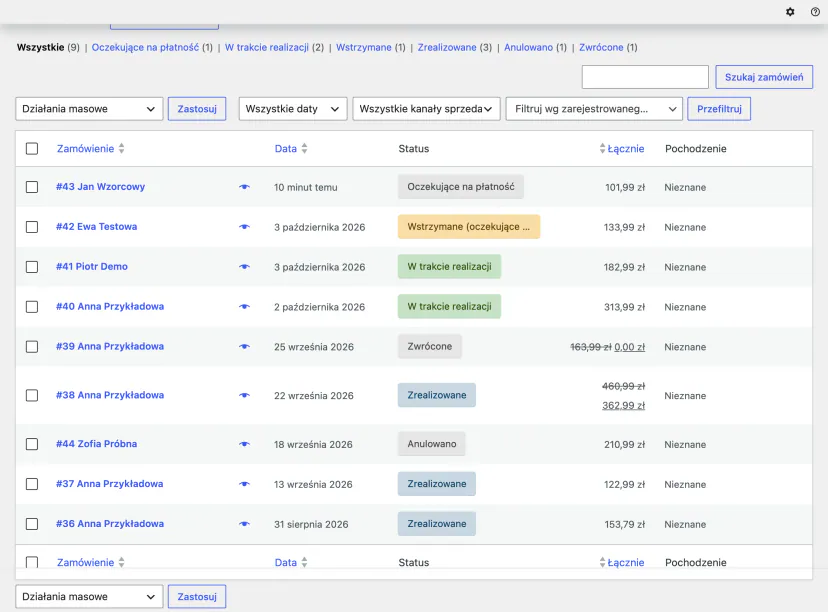Image resolution: width=828 pixels, height=612 pixels.
Task: Mark checkbox for order #44 Zofia Próbna
Action: (32, 444)
